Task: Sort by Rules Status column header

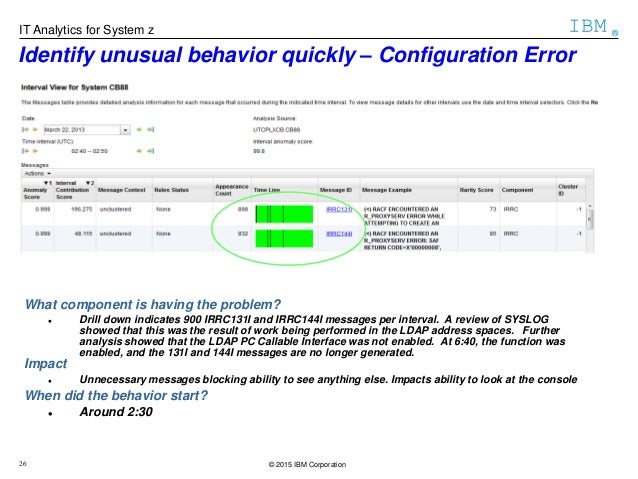Action: [171, 190]
